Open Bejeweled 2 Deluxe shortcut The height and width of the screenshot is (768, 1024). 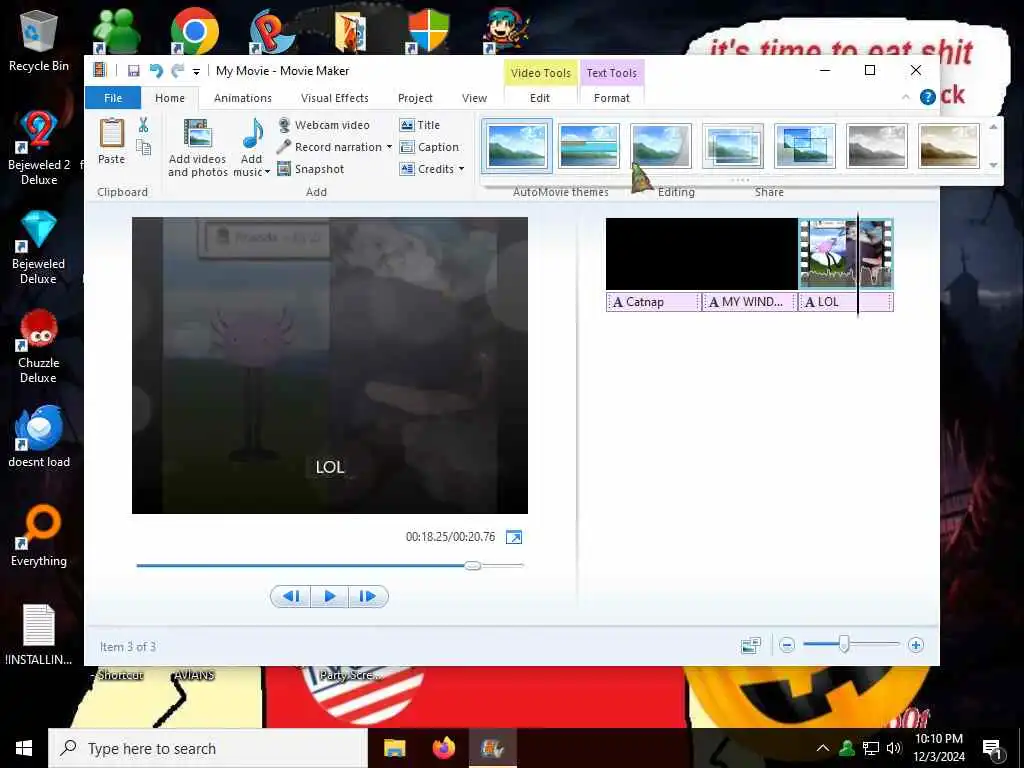click(x=39, y=148)
